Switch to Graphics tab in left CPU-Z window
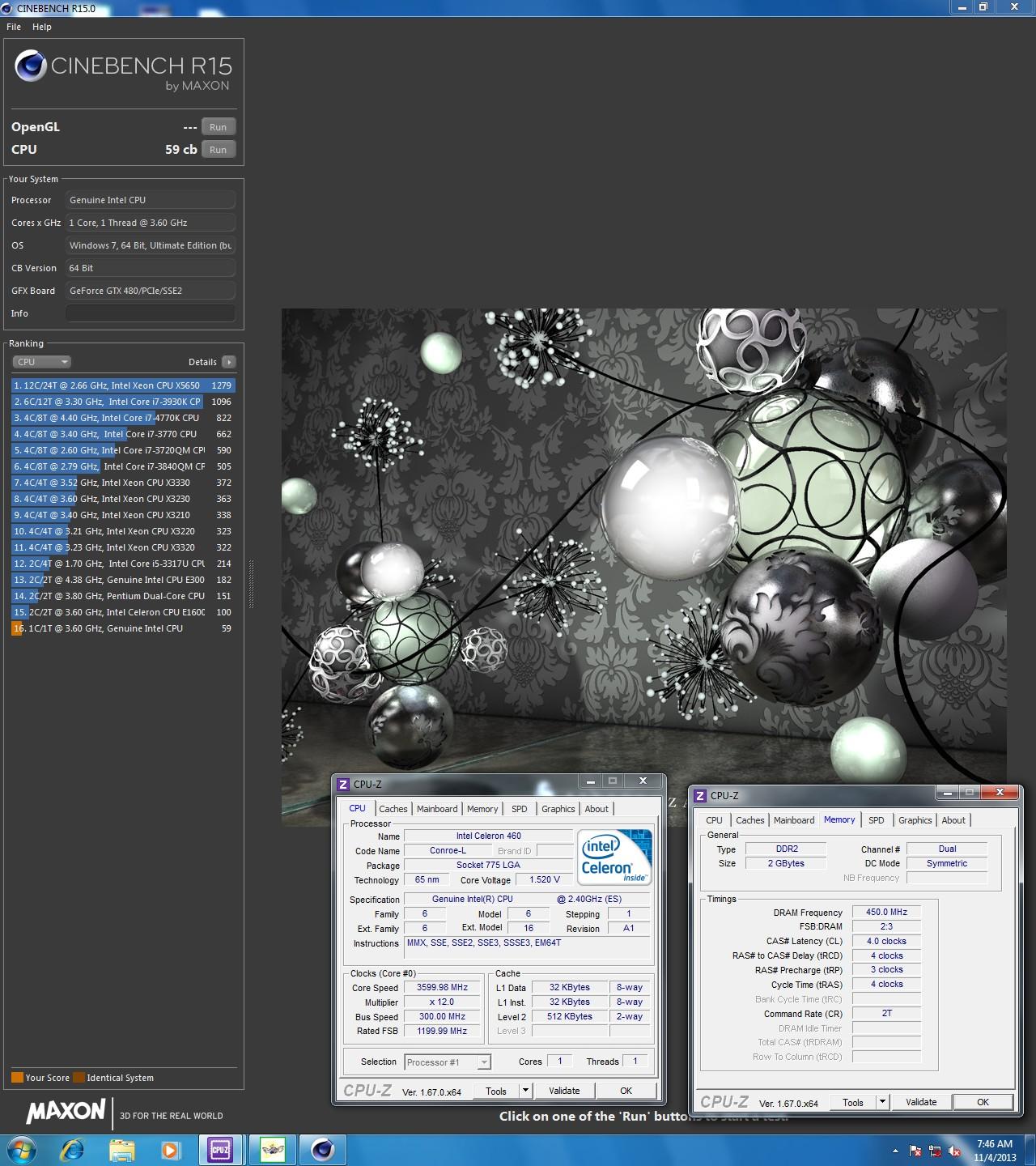Screen dimensions: 1036x1166 tap(558, 809)
